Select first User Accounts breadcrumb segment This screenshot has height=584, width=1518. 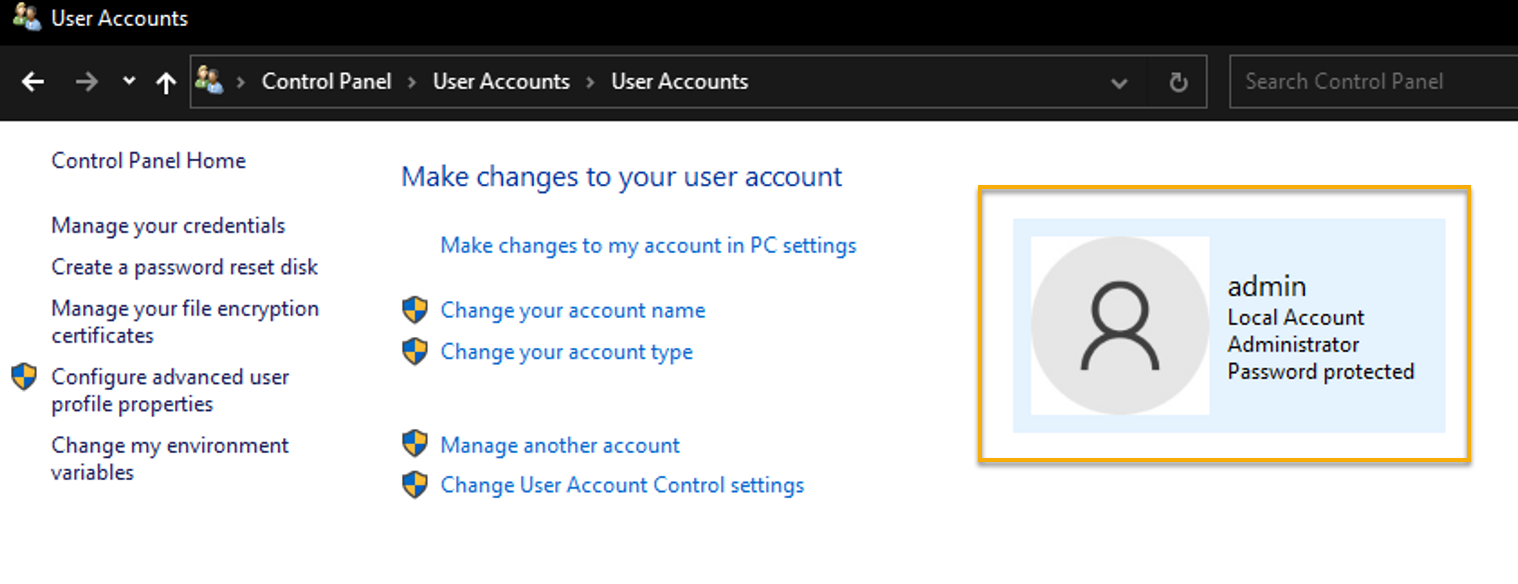[x=501, y=81]
